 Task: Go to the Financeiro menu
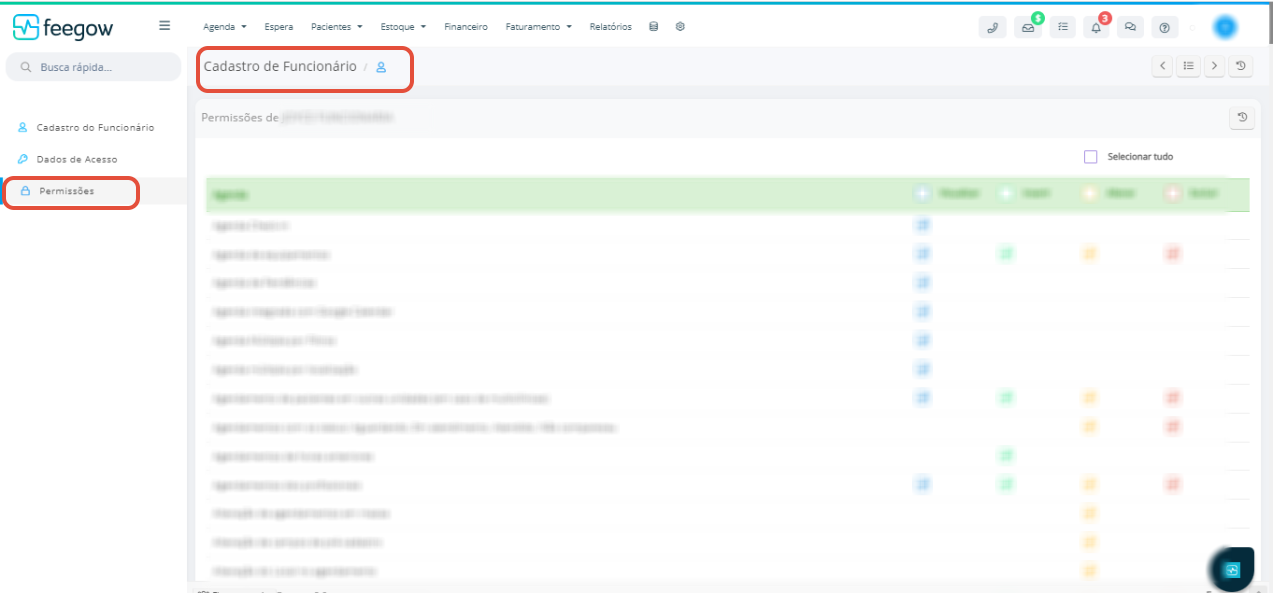466,27
